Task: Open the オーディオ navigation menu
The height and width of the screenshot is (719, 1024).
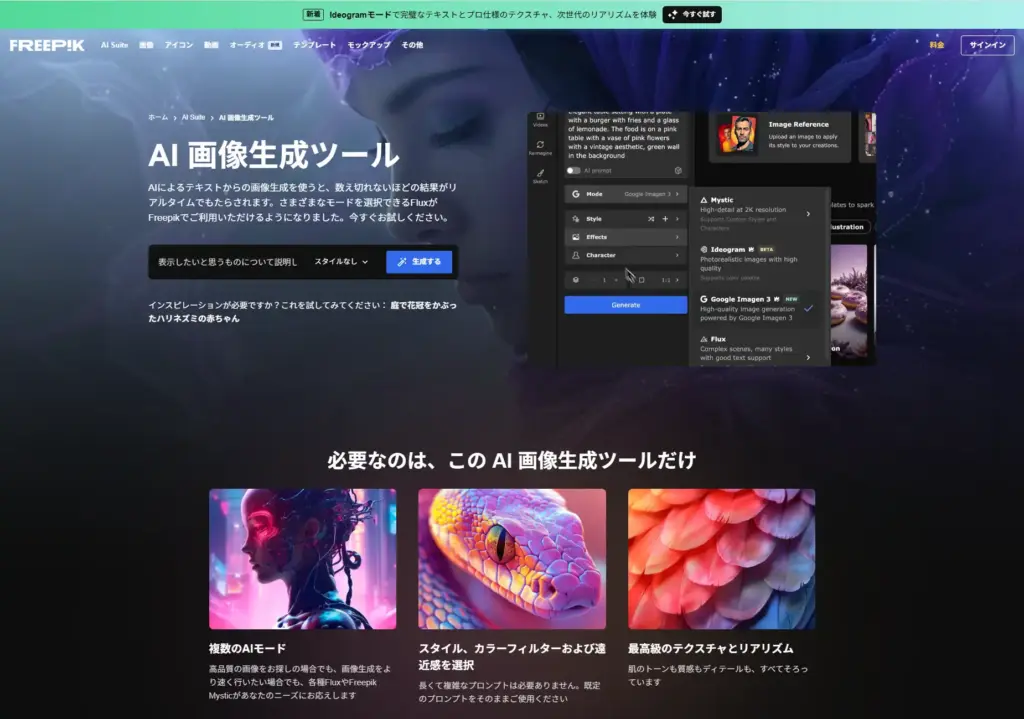Action: click(255, 45)
